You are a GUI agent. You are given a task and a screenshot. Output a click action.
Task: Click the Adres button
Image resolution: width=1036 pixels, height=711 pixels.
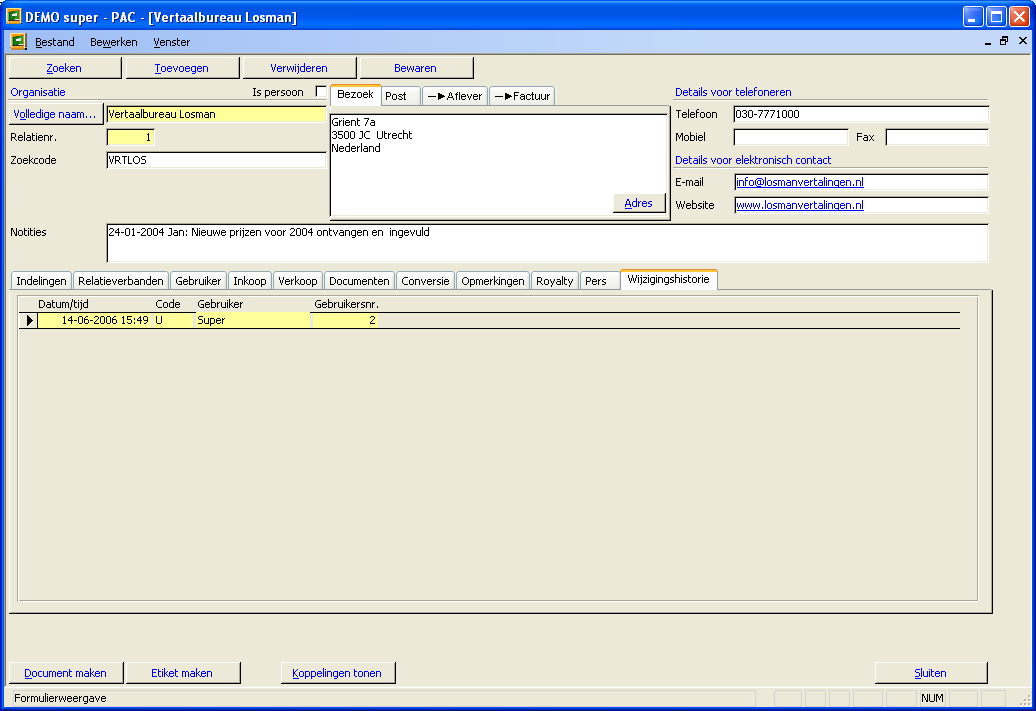pos(638,203)
